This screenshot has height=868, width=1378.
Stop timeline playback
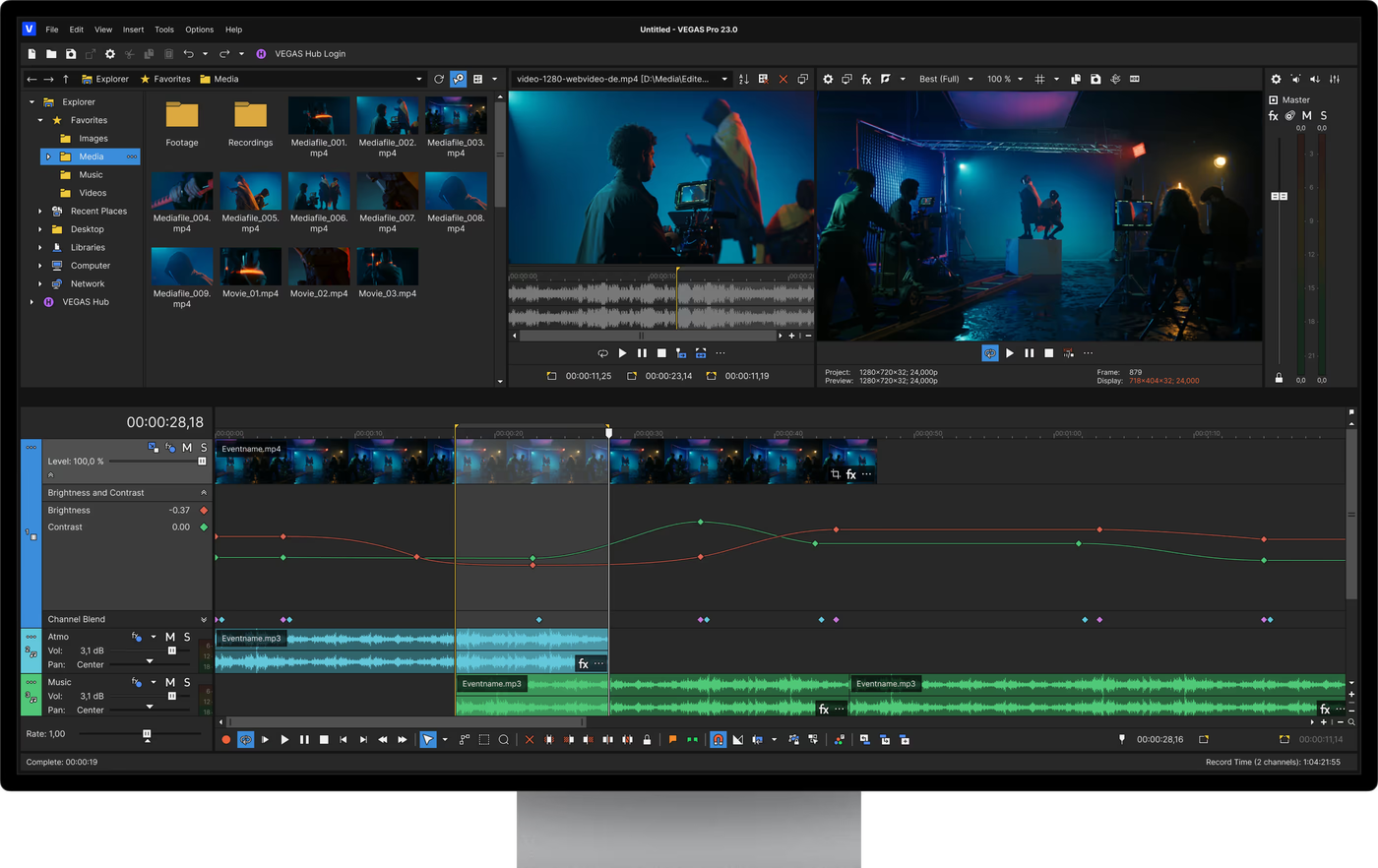pos(324,739)
